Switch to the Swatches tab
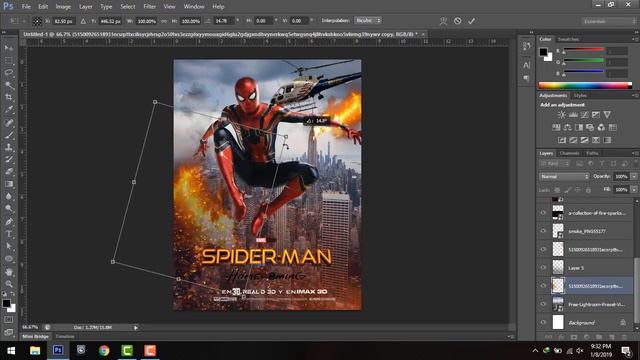640x360 pixels. point(568,39)
